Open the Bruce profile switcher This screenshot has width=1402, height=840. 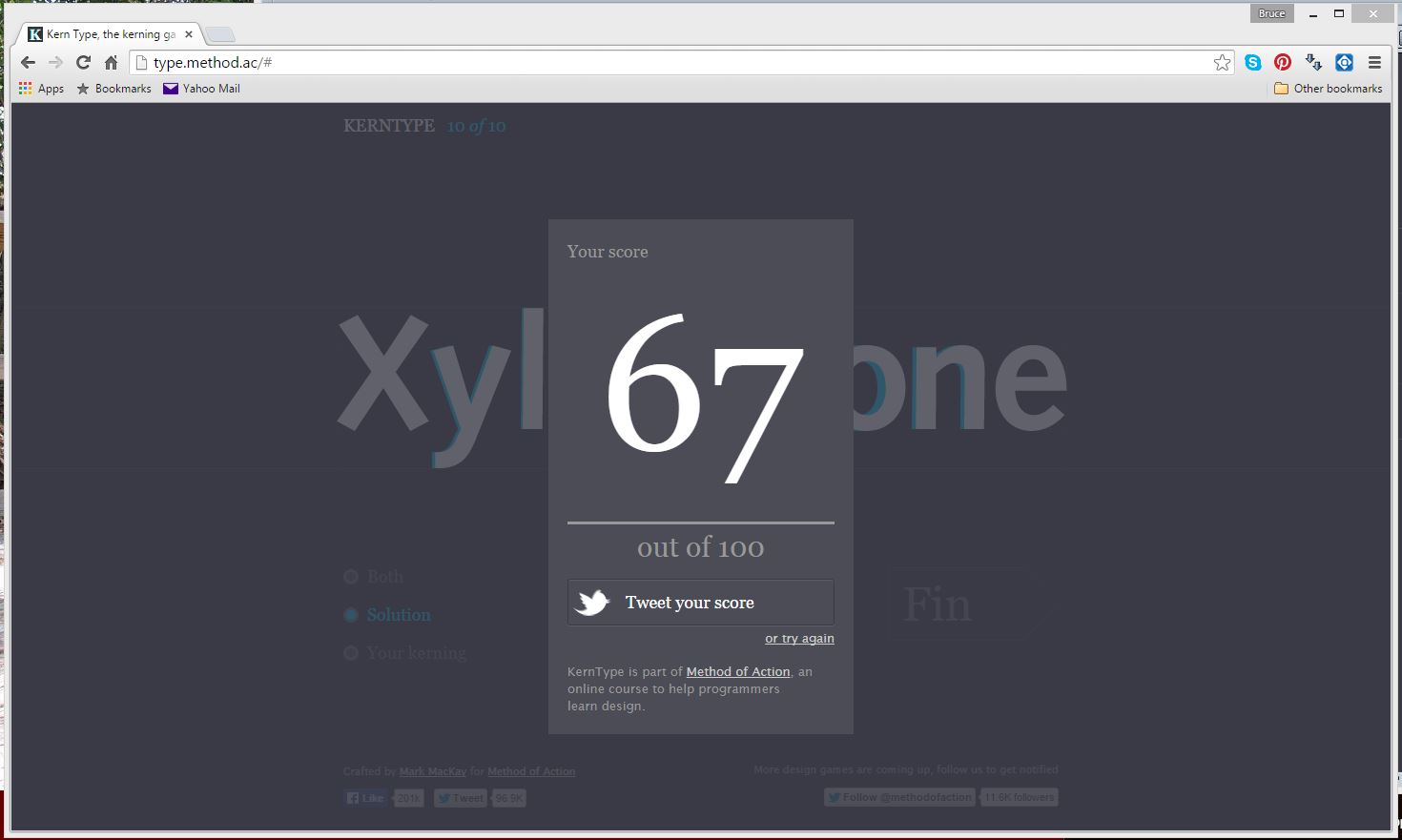pyautogui.click(x=1271, y=13)
